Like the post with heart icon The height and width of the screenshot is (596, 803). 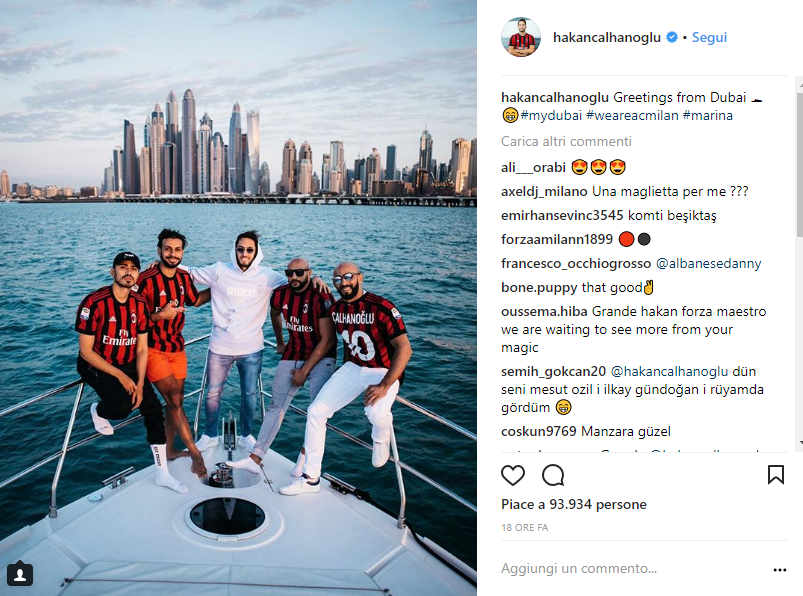pyautogui.click(x=513, y=475)
